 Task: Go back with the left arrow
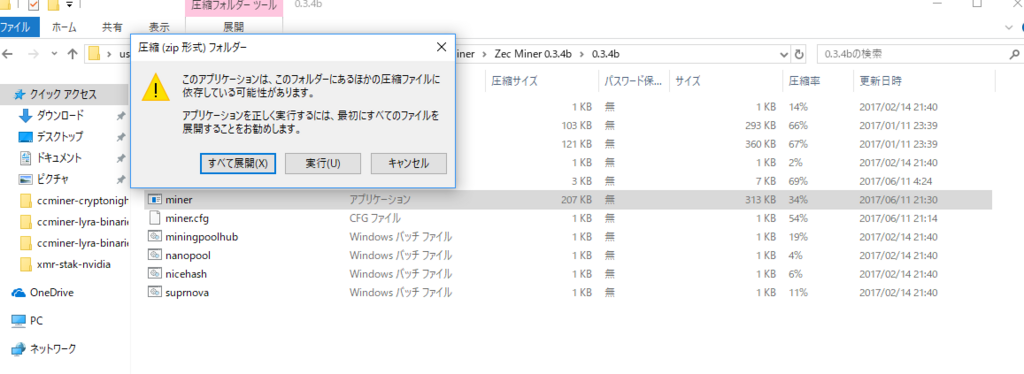tap(8, 54)
